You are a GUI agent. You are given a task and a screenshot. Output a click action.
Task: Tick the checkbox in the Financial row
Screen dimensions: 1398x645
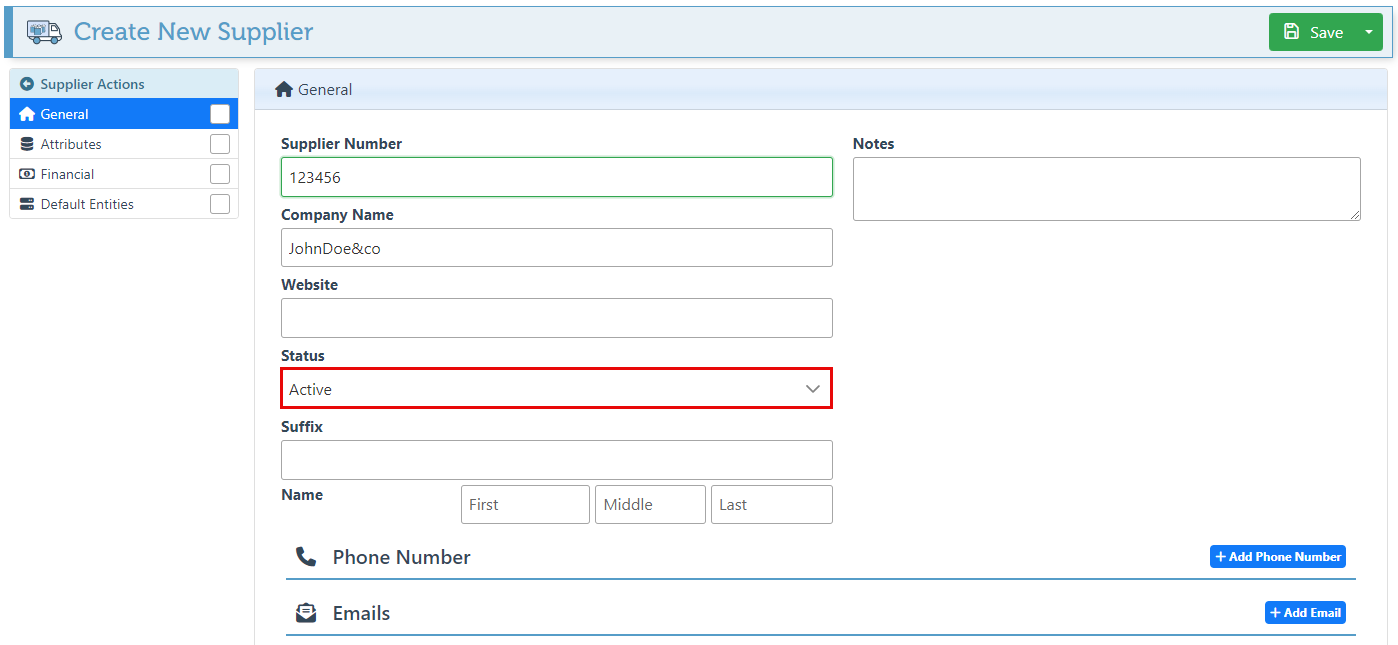[x=220, y=174]
